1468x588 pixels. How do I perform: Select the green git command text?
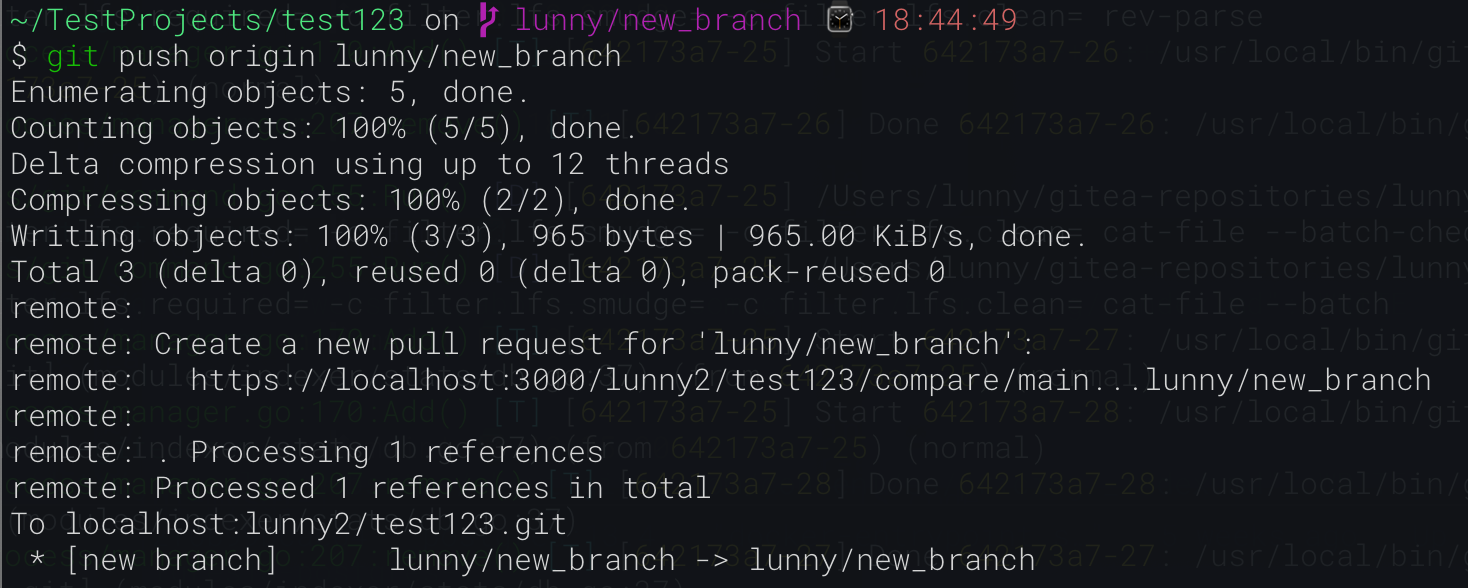pyautogui.click(x=71, y=55)
